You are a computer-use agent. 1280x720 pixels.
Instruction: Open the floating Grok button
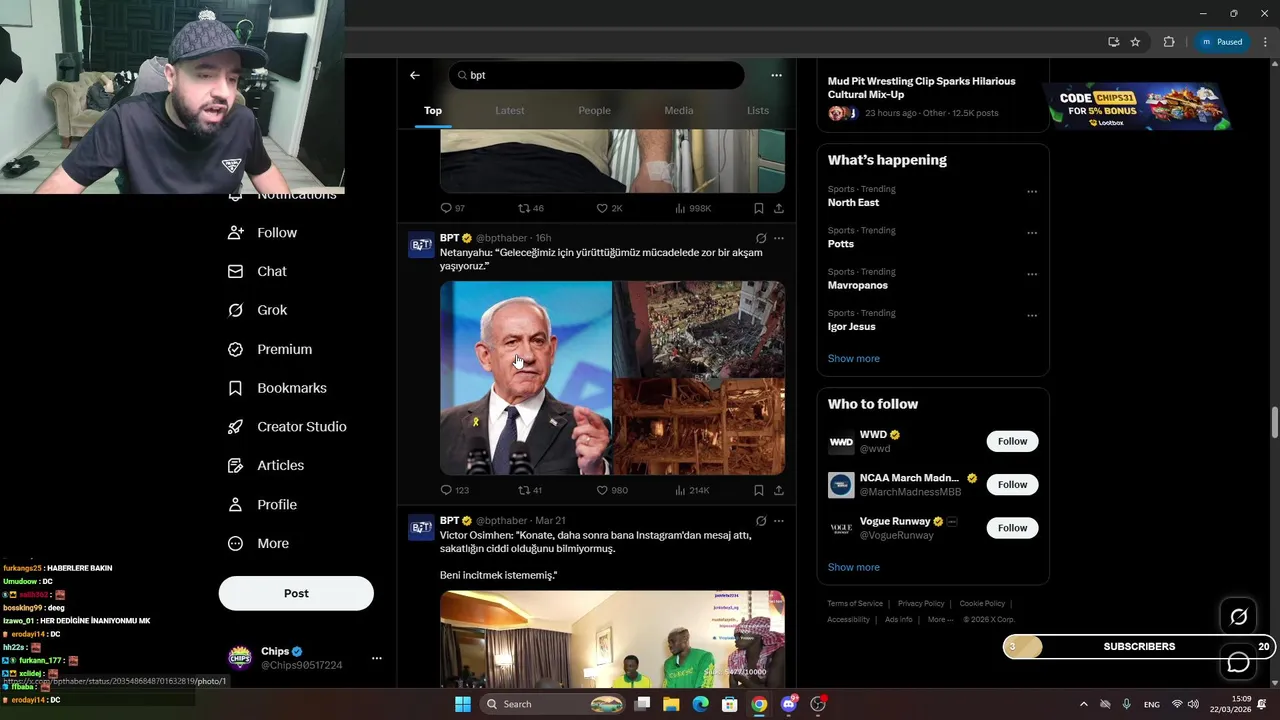coord(1238,617)
